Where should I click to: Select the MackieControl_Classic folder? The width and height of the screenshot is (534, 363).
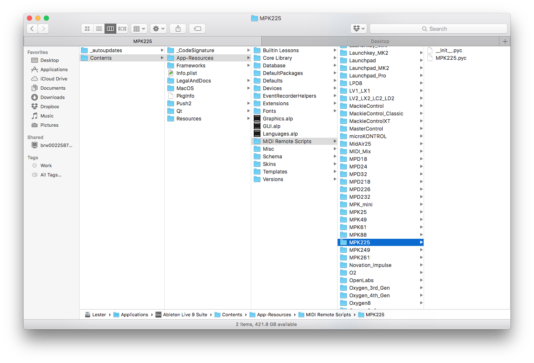pyautogui.click(x=381, y=113)
